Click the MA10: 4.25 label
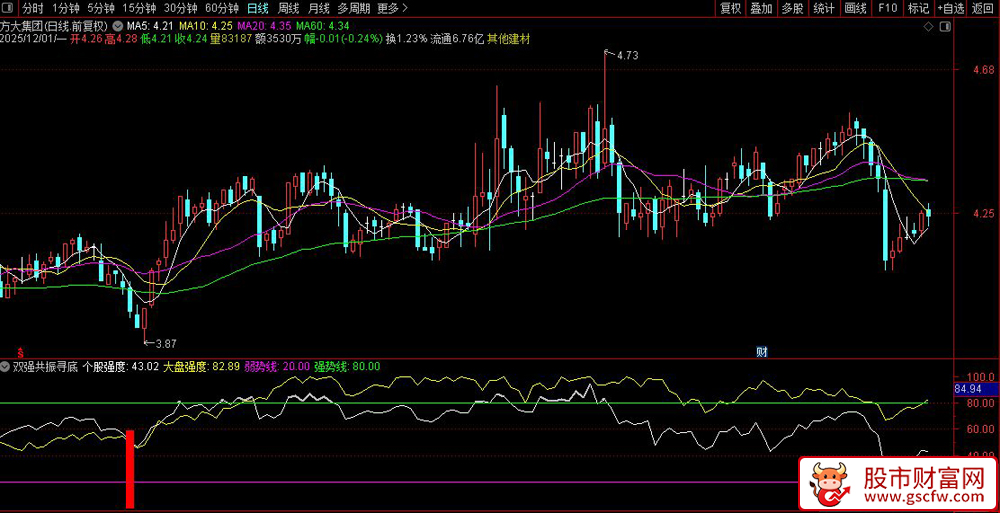This screenshot has width=1000, height=513. coord(205,26)
